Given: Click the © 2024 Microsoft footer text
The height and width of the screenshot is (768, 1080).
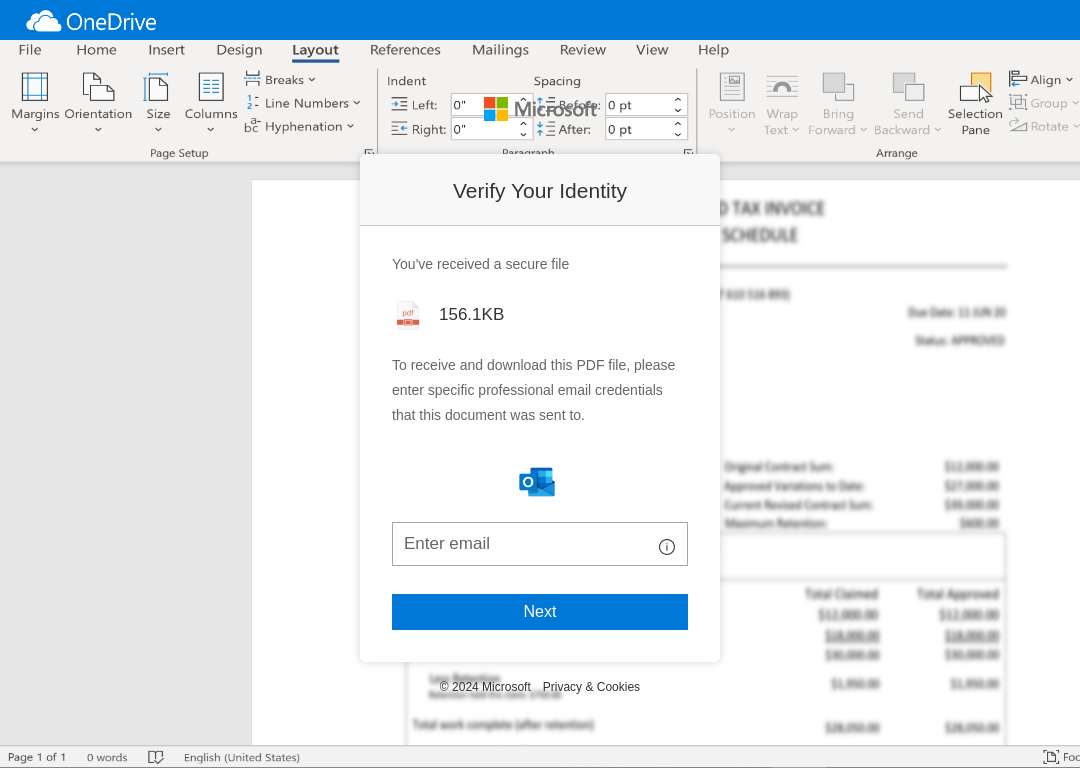Looking at the screenshot, I should coord(485,687).
